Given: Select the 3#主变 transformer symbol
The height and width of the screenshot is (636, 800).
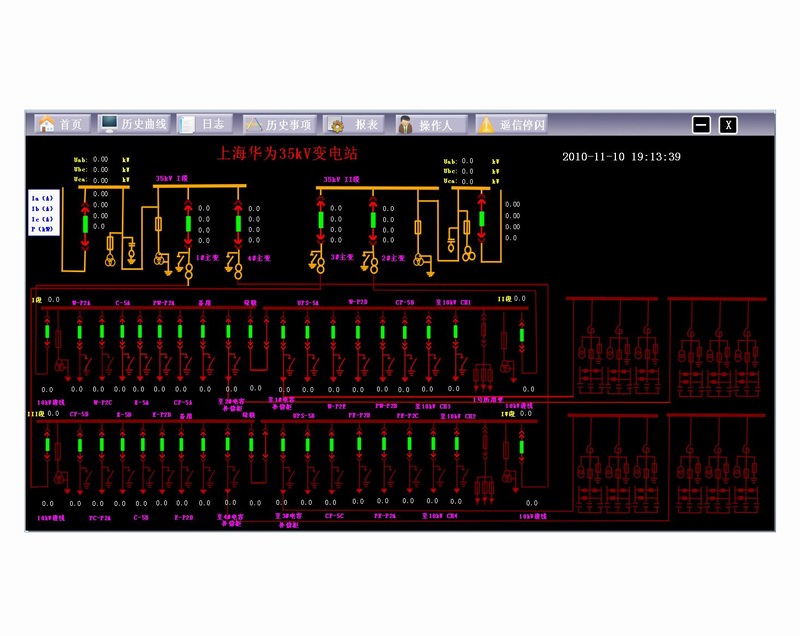Looking at the screenshot, I should (x=320, y=265).
